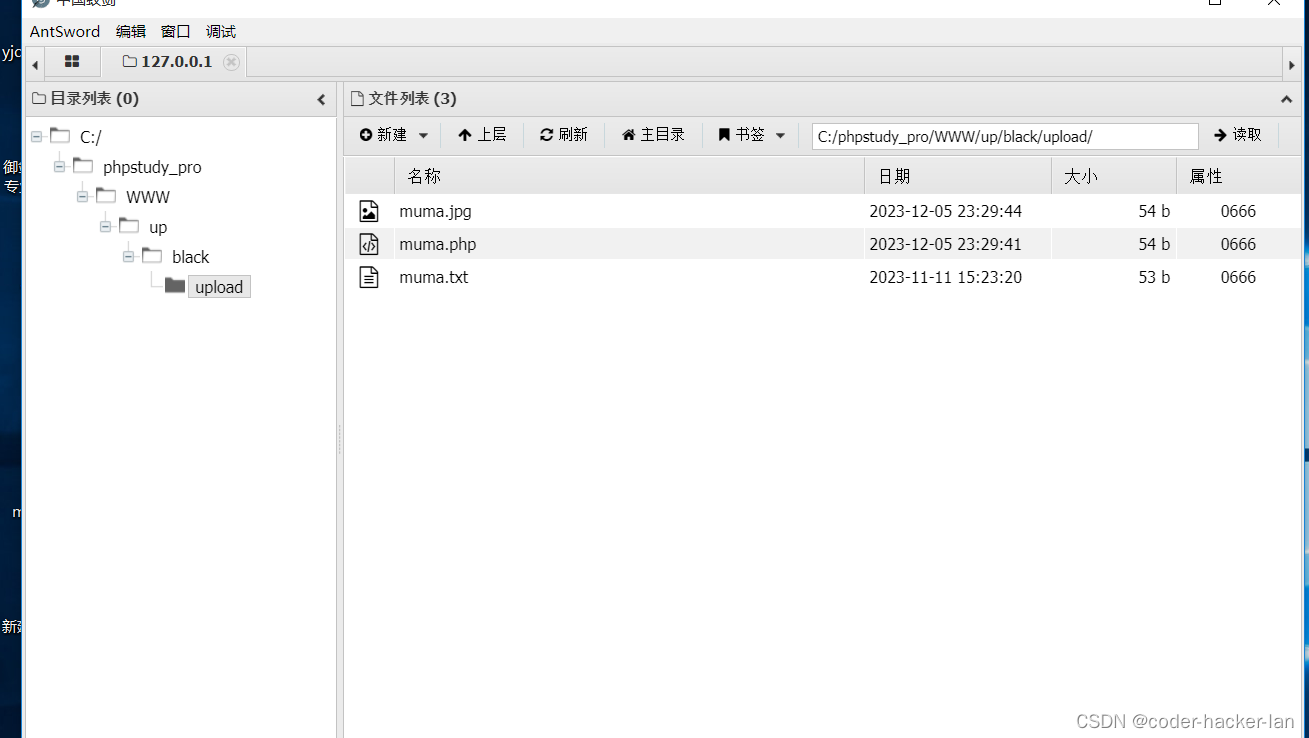The image size is (1309, 738).
Task: Refresh the file list with 刷新
Action: coord(564,135)
